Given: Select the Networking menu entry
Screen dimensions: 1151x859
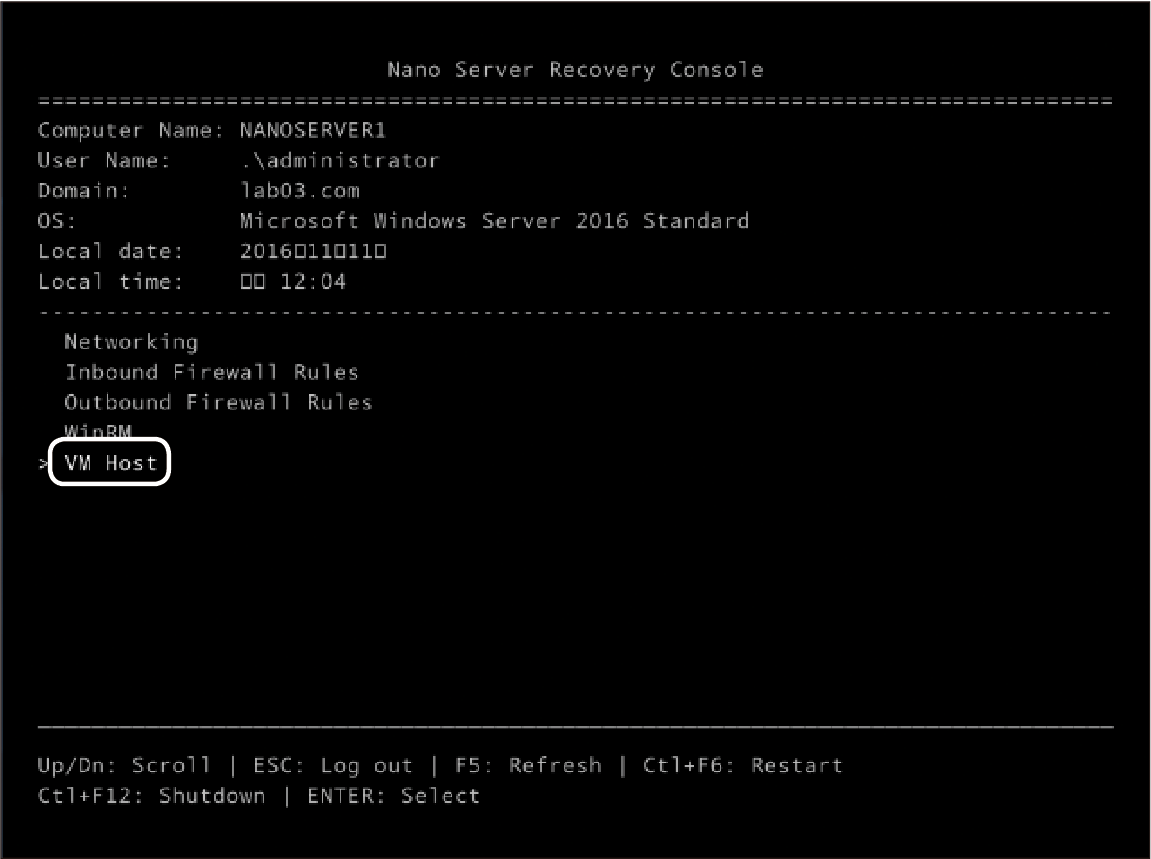Looking at the screenshot, I should point(131,342).
